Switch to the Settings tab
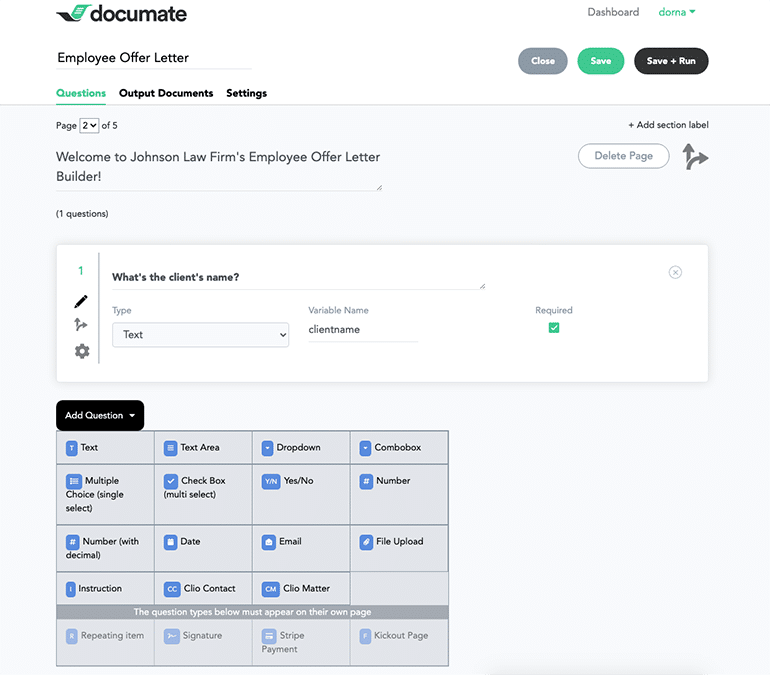The image size is (770, 675). coord(247,93)
